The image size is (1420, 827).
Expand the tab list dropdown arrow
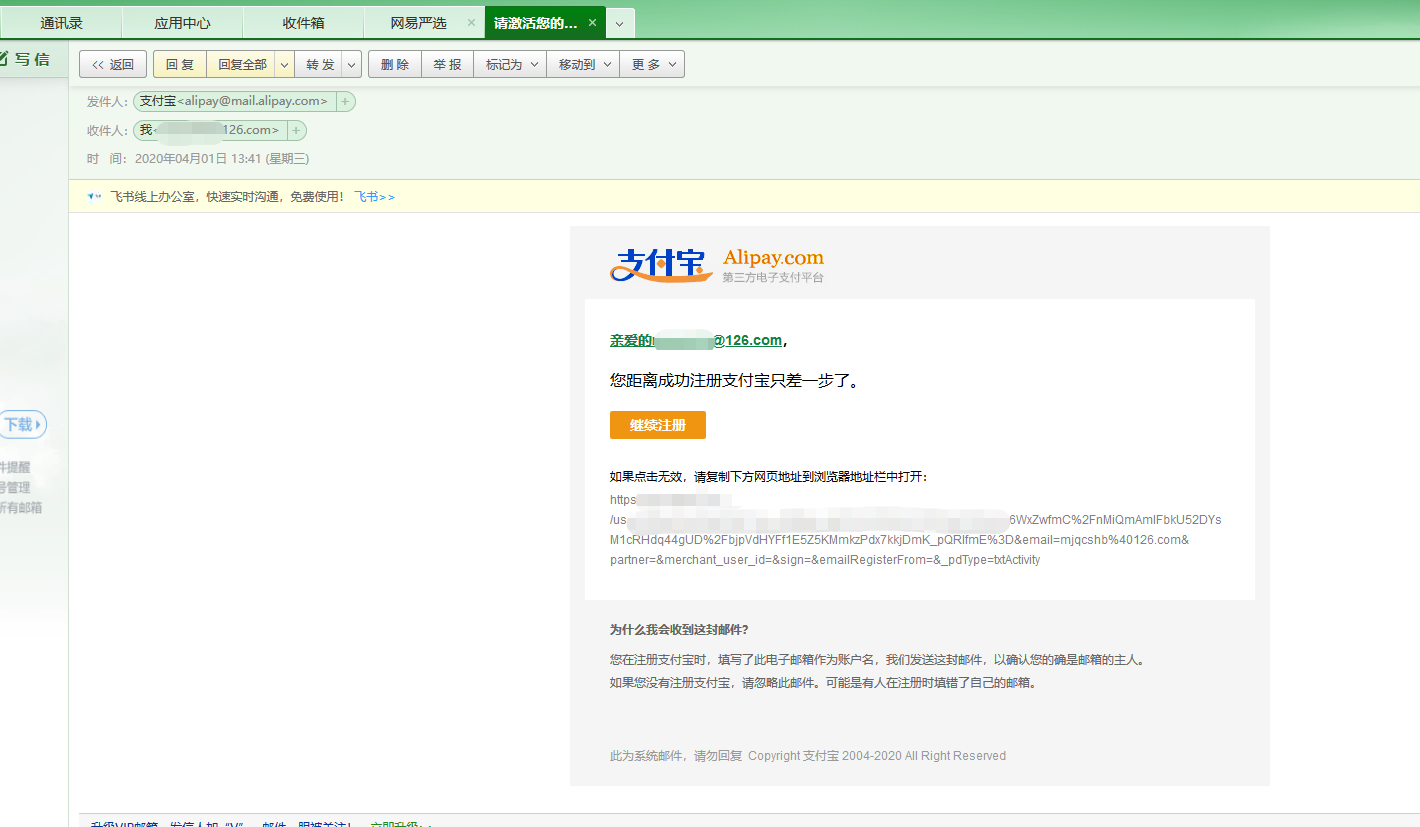620,23
